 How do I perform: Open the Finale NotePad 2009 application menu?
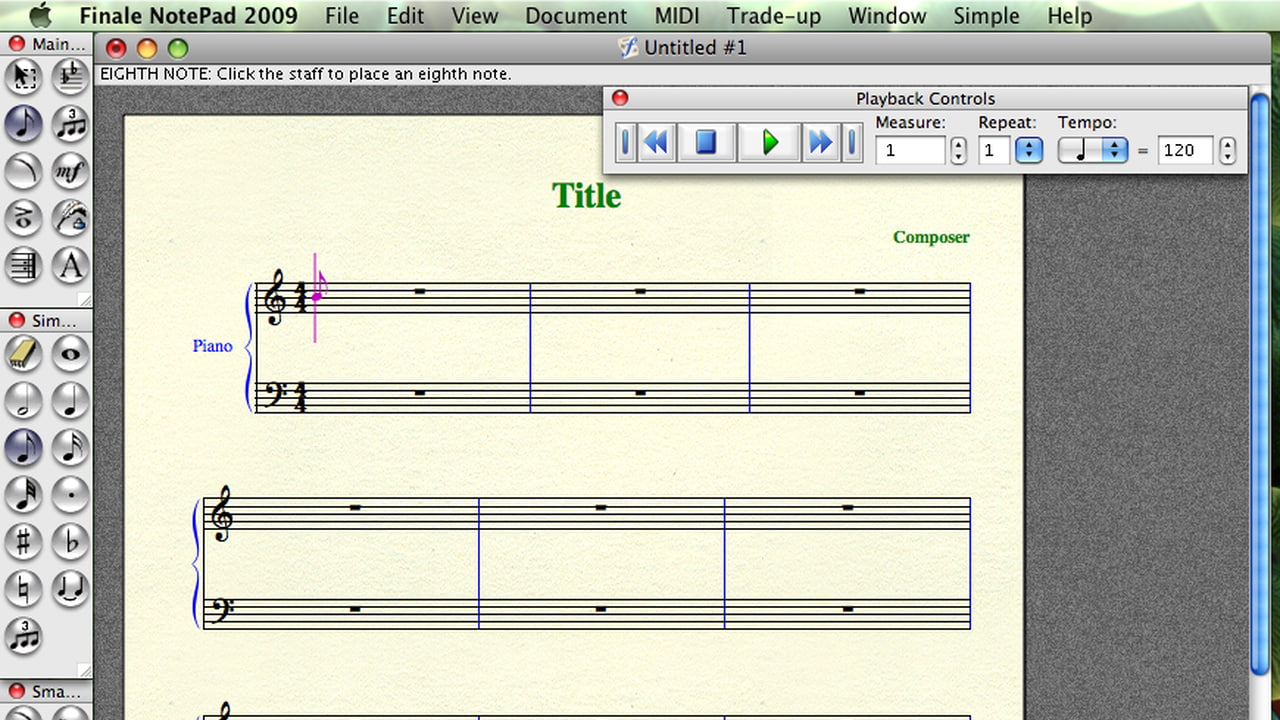(188, 16)
